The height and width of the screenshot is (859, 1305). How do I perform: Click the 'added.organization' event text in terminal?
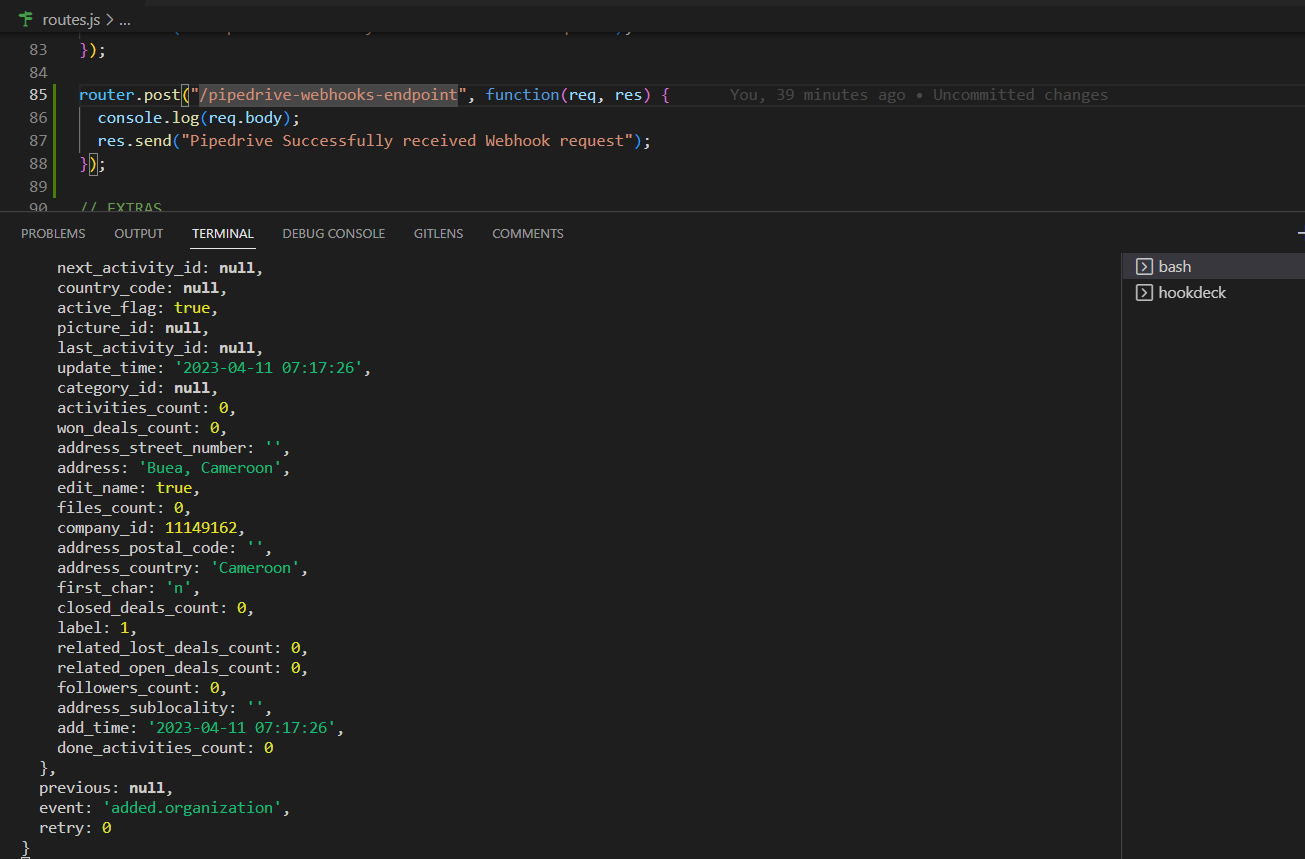coord(193,807)
